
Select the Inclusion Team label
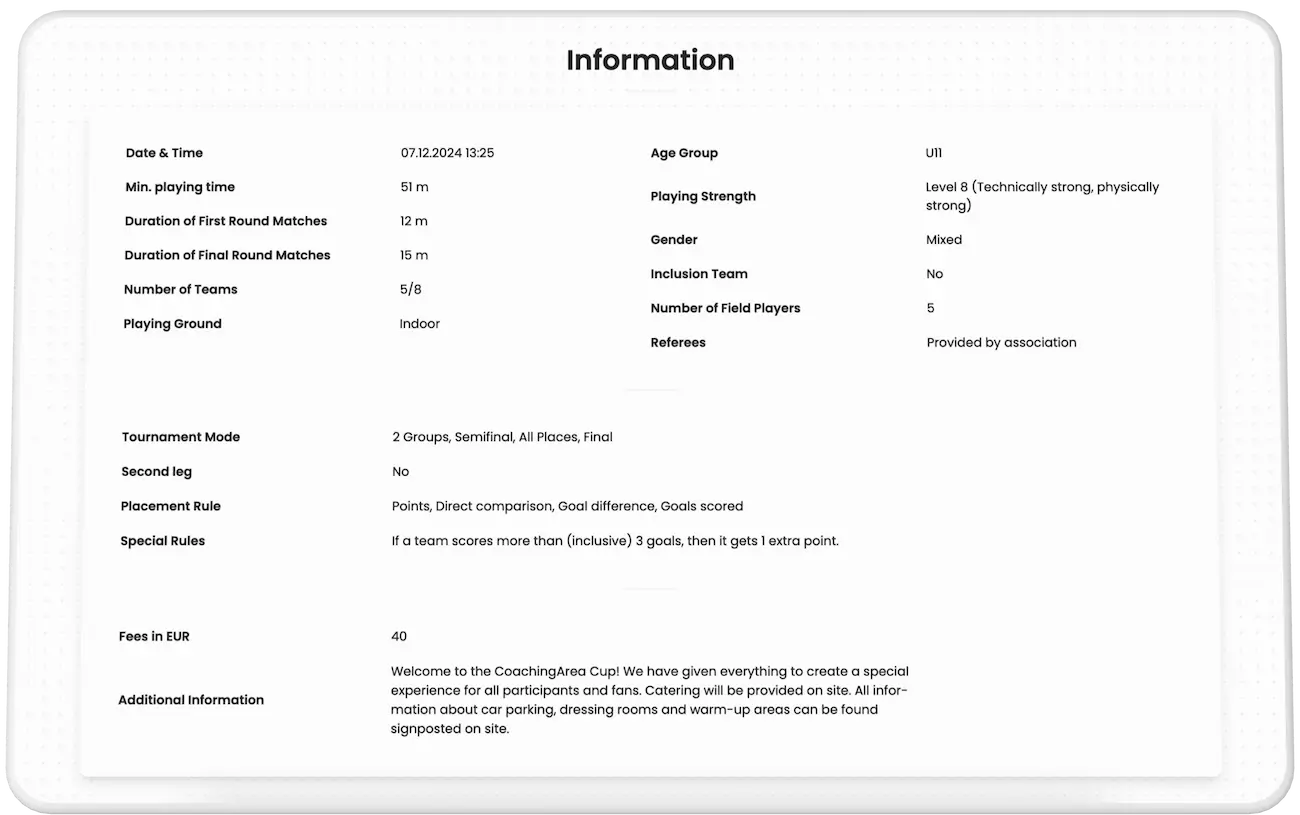pyautogui.click(x=699, y=274)
